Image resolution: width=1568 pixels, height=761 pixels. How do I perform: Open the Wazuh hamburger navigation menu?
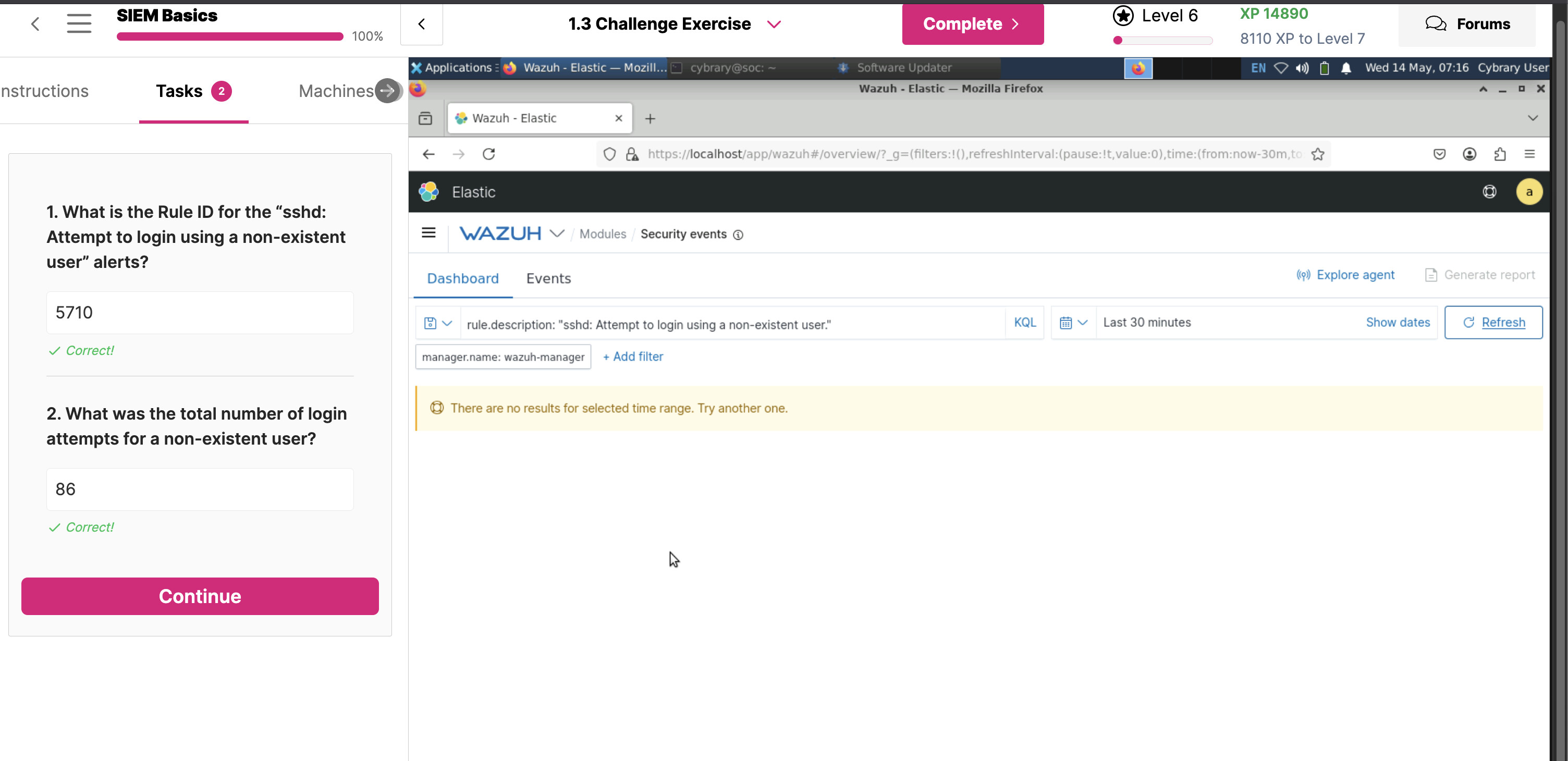click(x=428, y=233)
